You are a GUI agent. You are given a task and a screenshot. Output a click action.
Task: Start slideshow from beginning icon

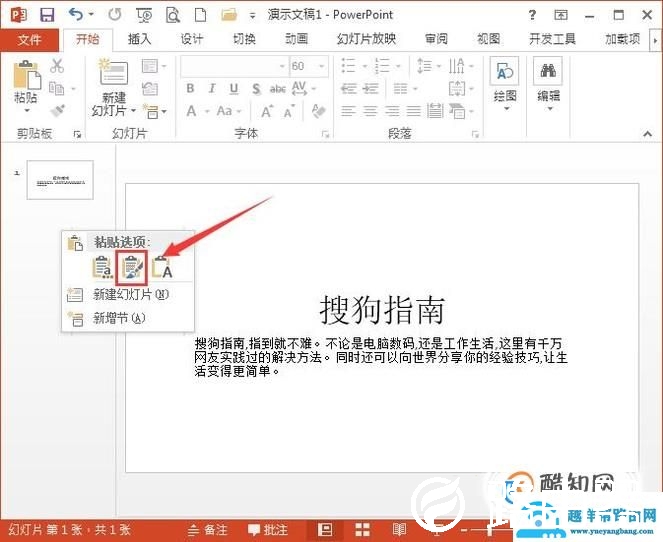[144, 16]
